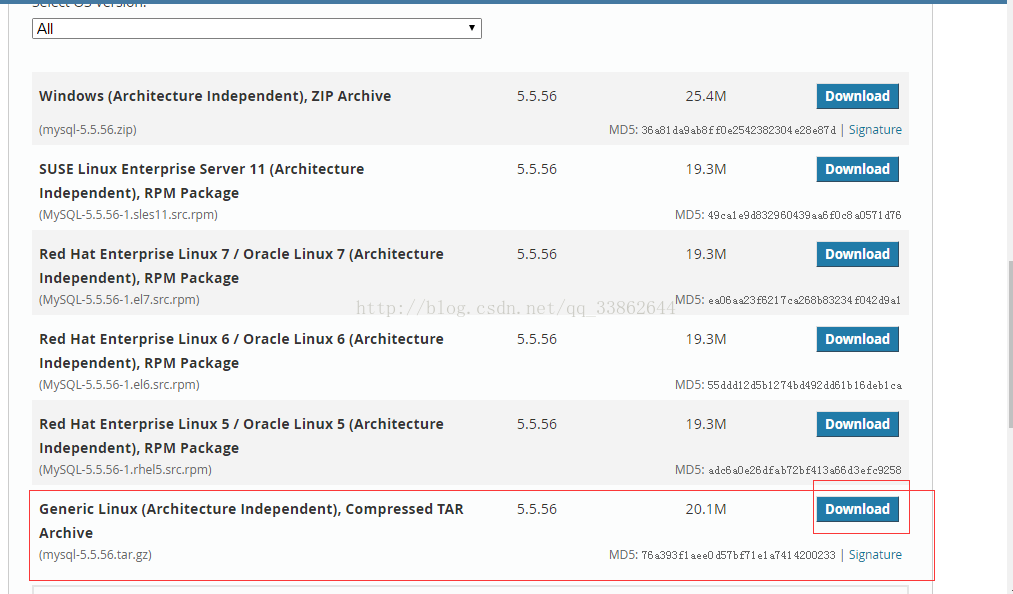
Task: Select the filename (MySQL-5.5.56-1.el7.src.rpm)
Action: 119,300
